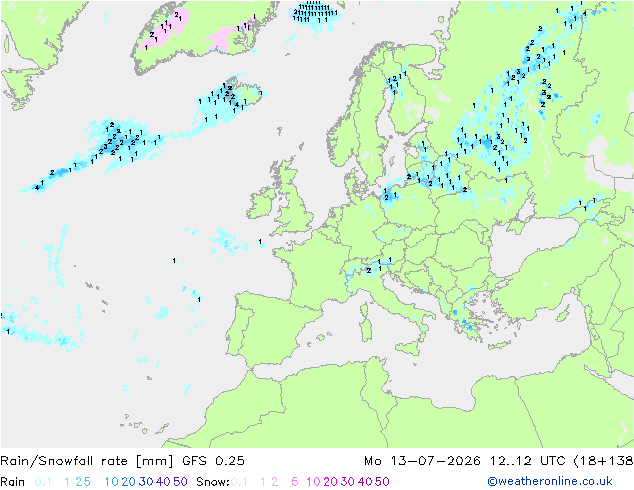The image size is (634, 490).
Task: Pick the rain legend 0.1 value
Action: [43, 482]
